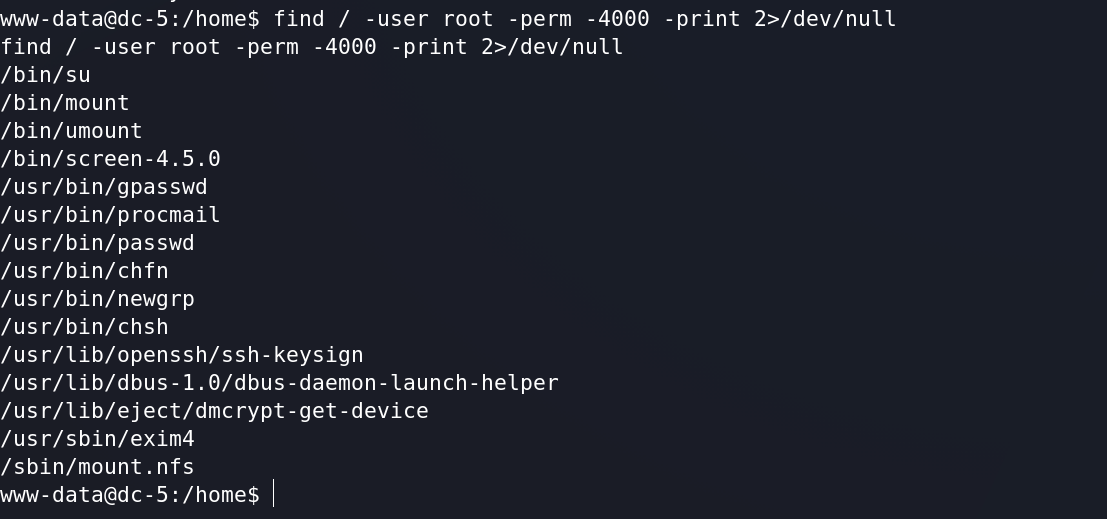Click the /usr/sbin/exim4 entry
The image size is (1107, 519).
(97, 439)
